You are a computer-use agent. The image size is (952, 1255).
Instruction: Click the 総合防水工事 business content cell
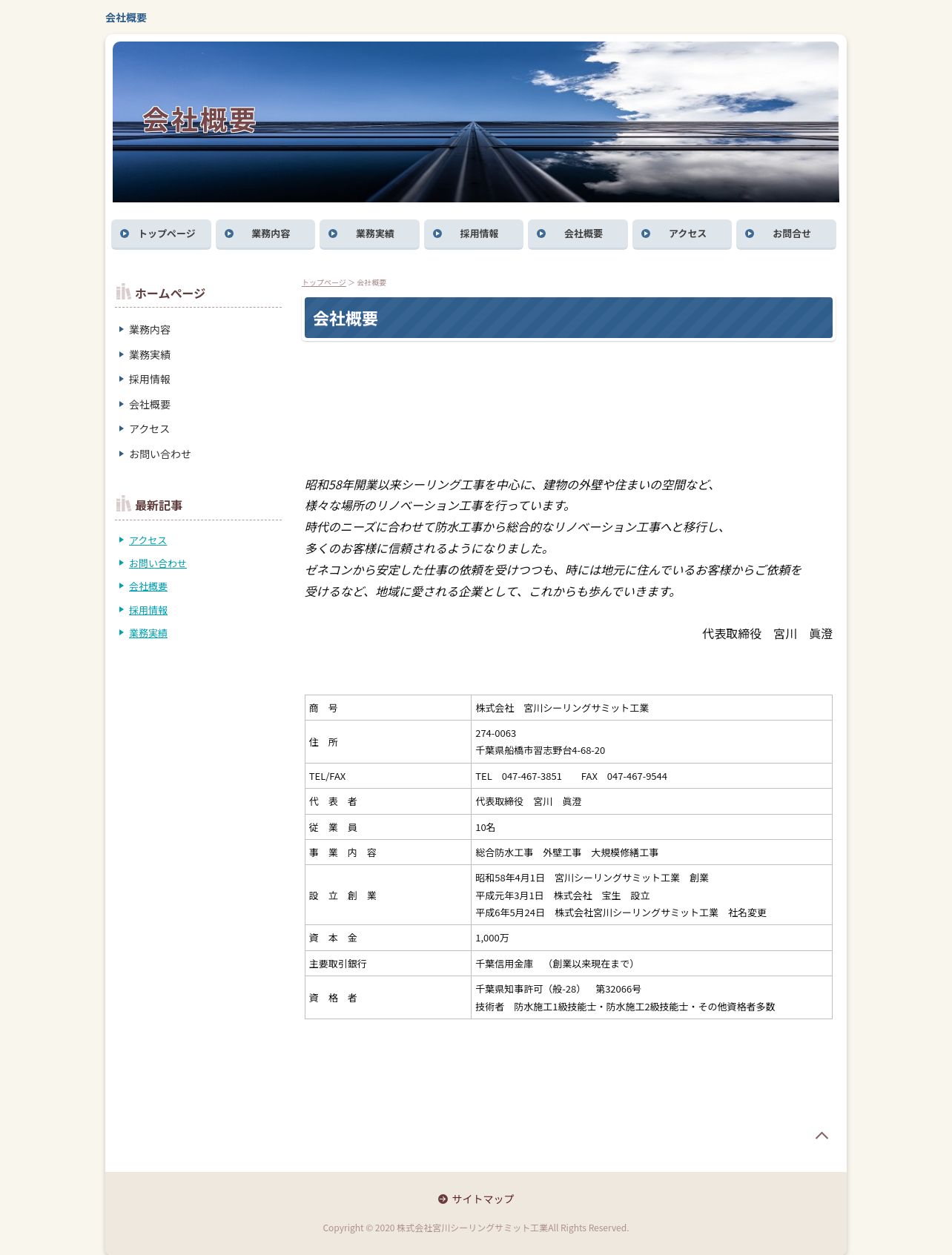coord(652,852)
